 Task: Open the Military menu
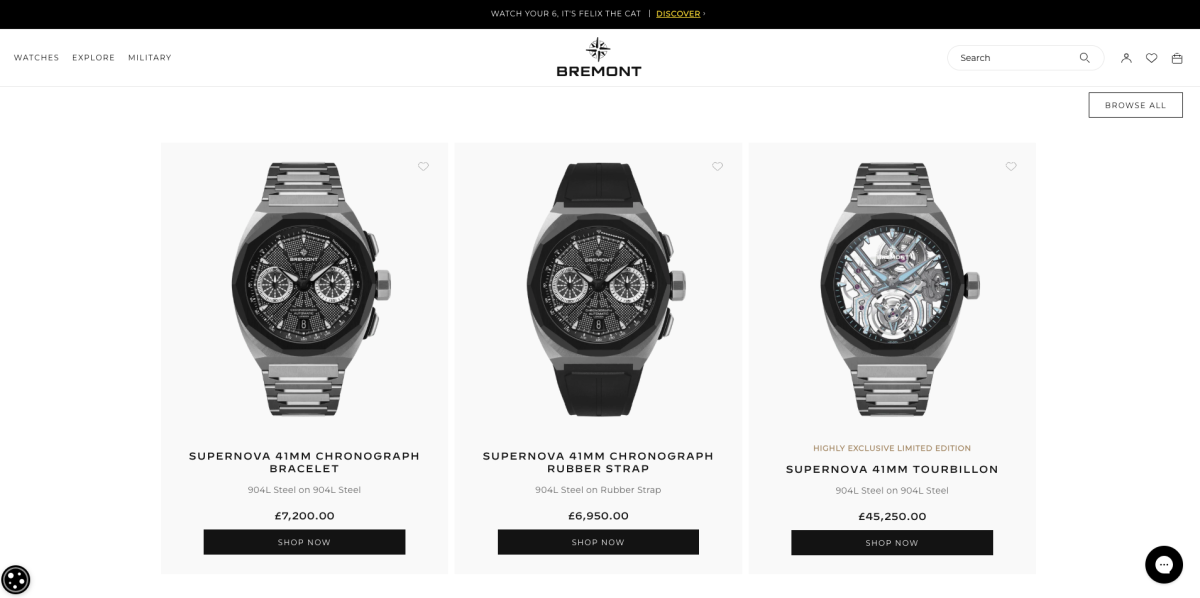150,58
